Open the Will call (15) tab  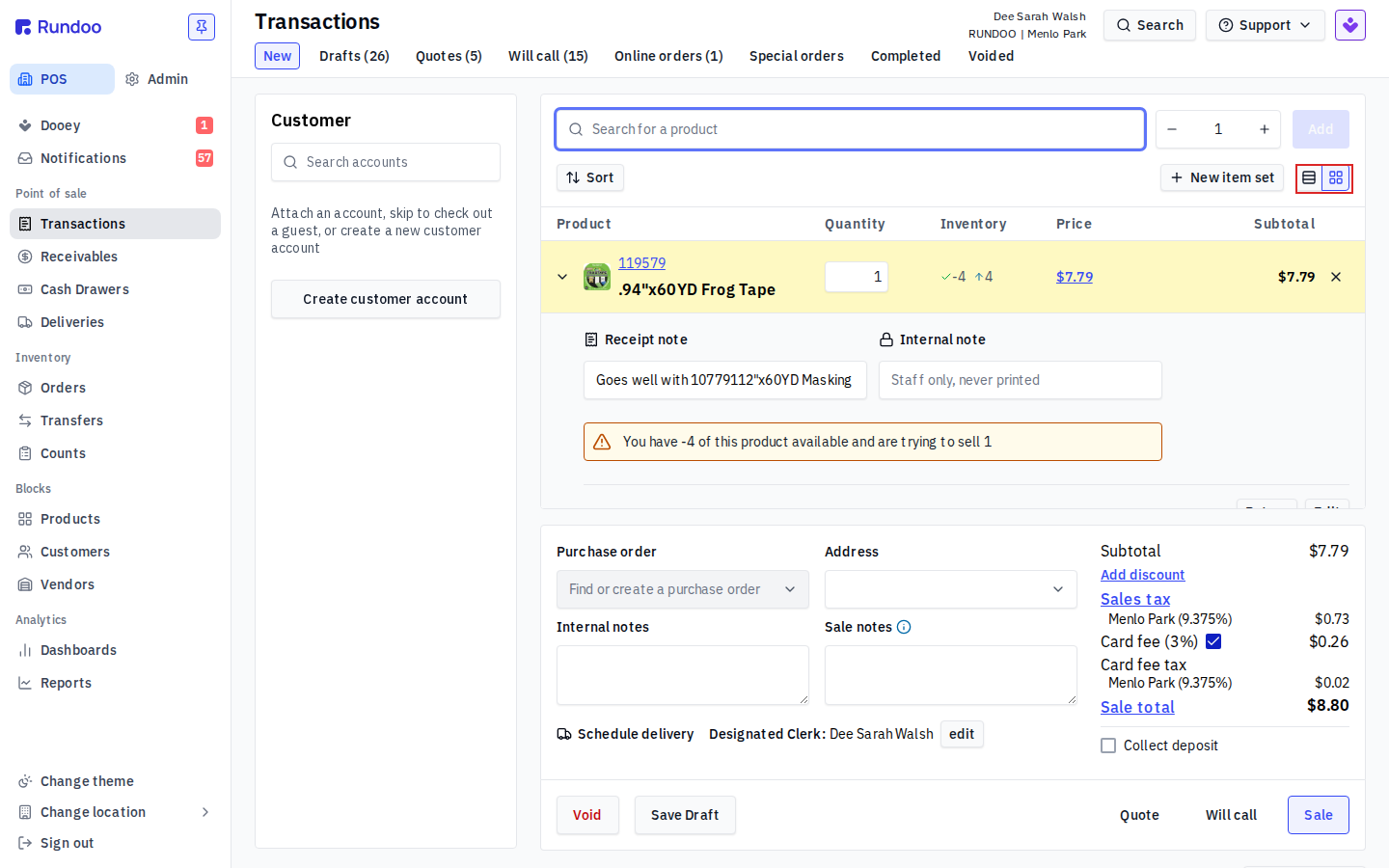[548, 56]
